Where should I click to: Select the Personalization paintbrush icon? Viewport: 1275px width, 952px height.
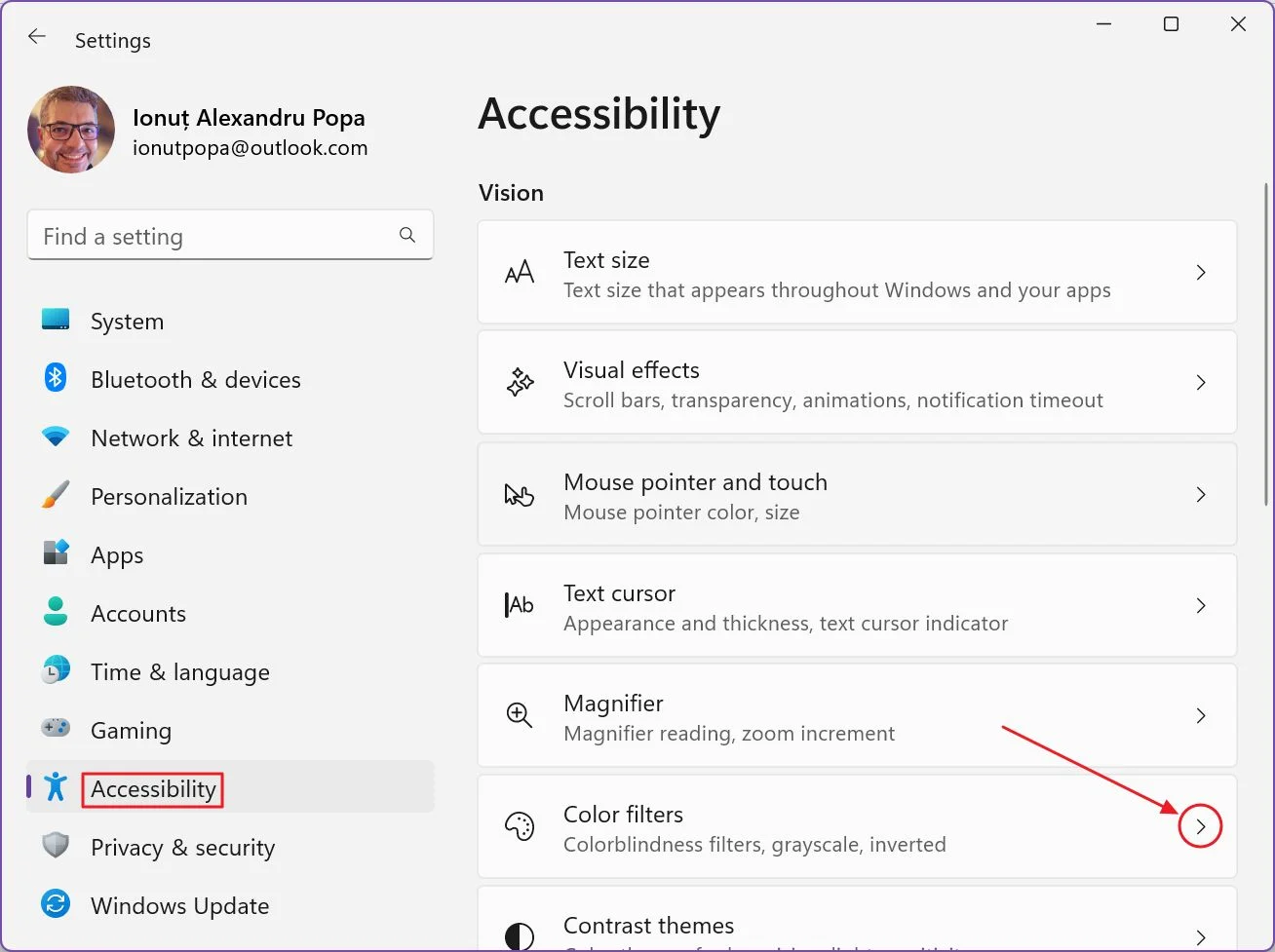point(56,495)
